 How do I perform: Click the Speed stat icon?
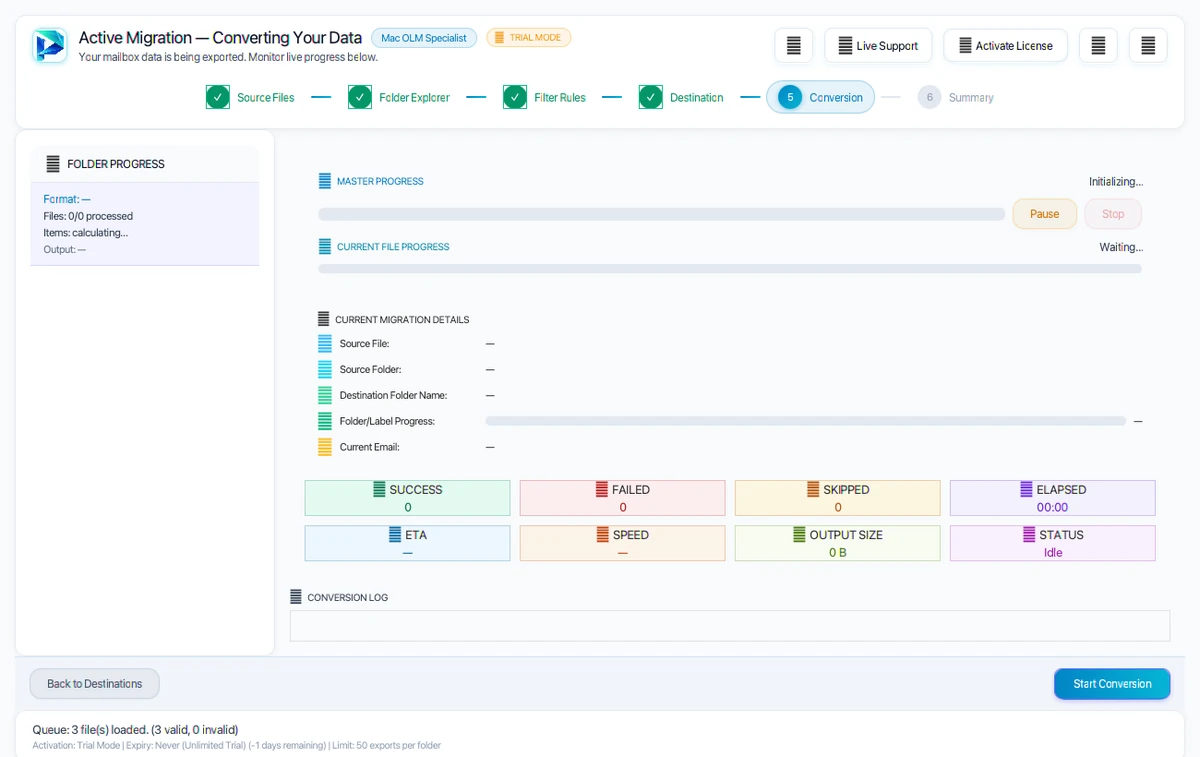602,535
